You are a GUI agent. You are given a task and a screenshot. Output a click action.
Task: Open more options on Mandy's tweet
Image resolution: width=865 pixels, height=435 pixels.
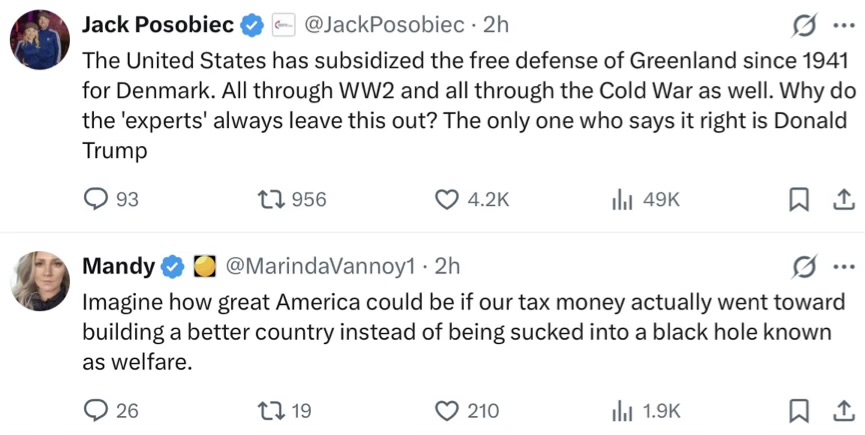pos(842,267)
